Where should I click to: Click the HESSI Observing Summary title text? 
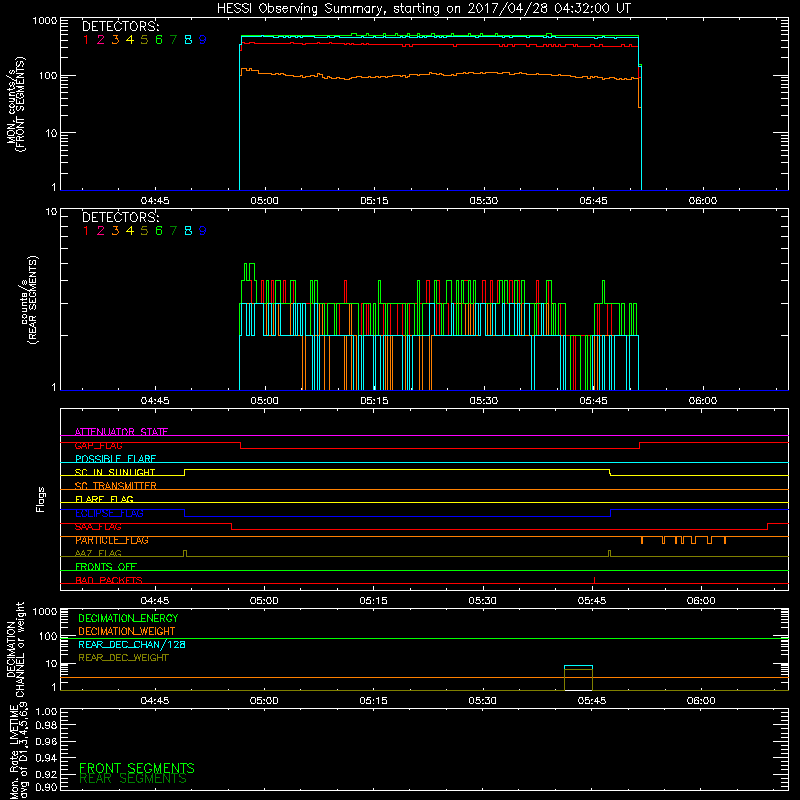click(423, 9)
